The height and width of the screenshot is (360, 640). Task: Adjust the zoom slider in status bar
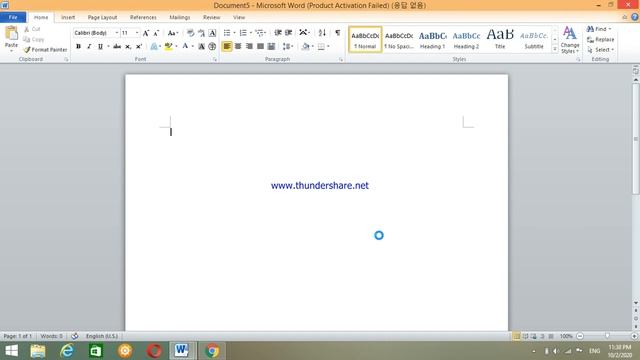[607, 336]
